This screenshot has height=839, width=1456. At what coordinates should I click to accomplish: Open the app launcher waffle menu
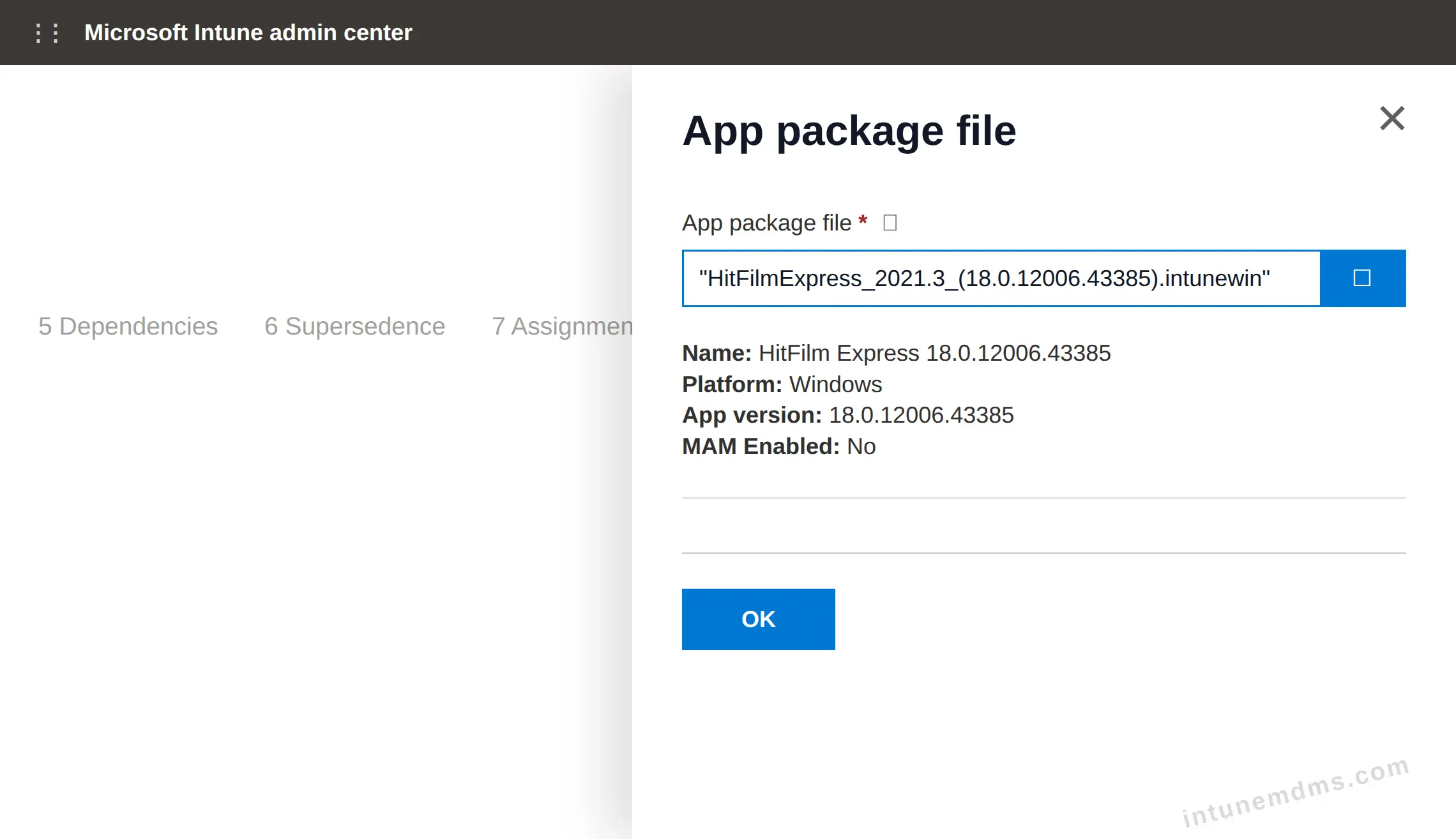(x=47, y=33)
